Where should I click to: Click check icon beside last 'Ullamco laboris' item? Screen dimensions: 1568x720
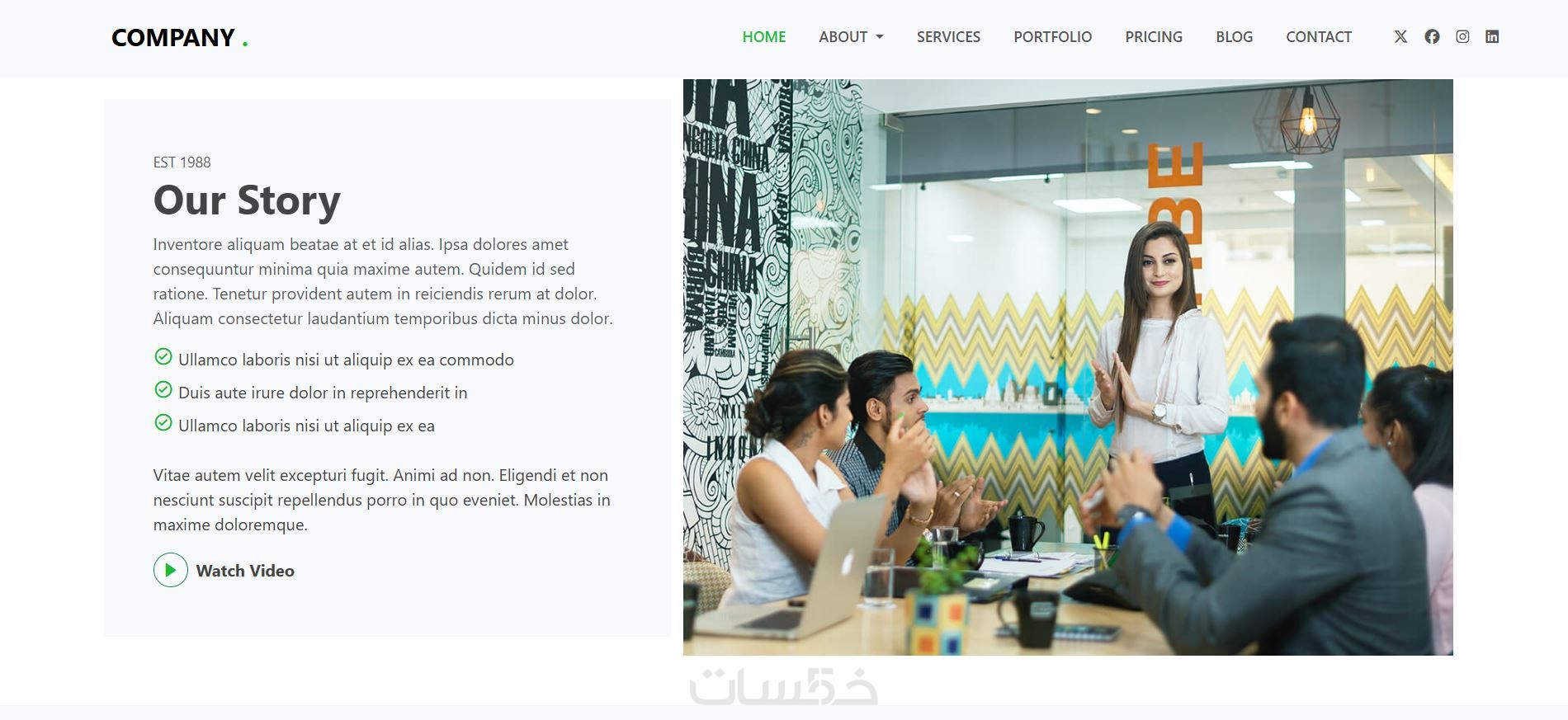pyautogui.click(x=163, y=423)
